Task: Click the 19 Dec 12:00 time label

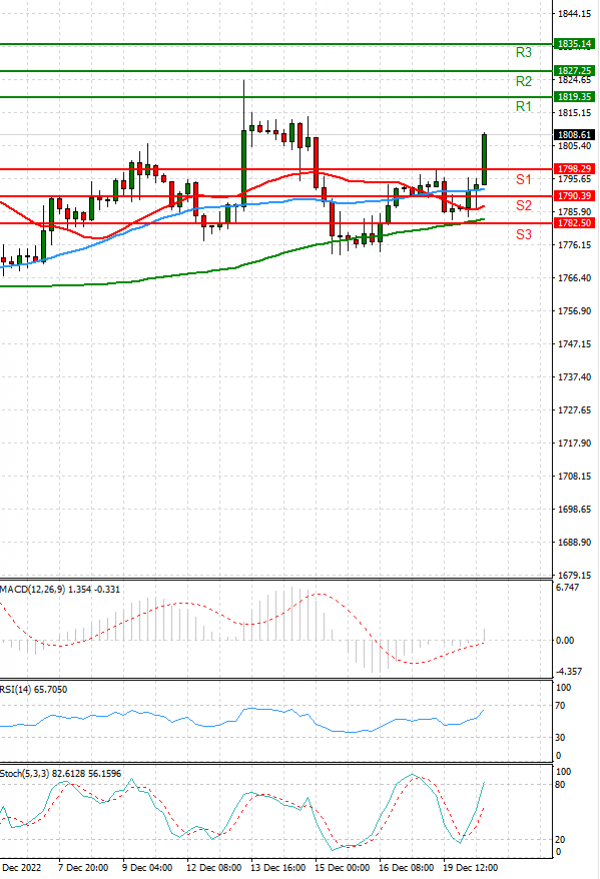Action: [x=470, y=868]
